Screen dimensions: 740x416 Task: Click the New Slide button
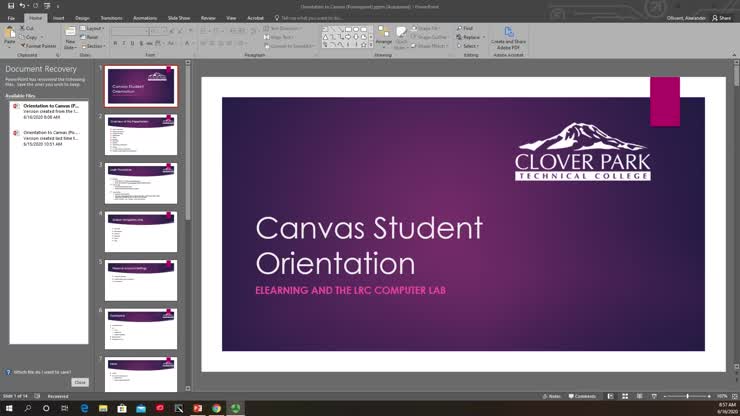tap(70, 38)
